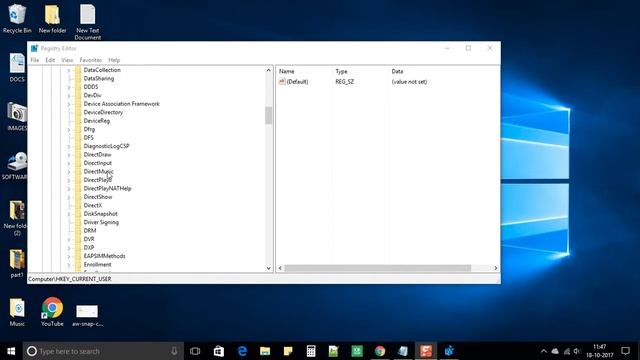Open the Action Center notifications icon
The width and height of the screenshot is (640, 360).
point(625,351)
